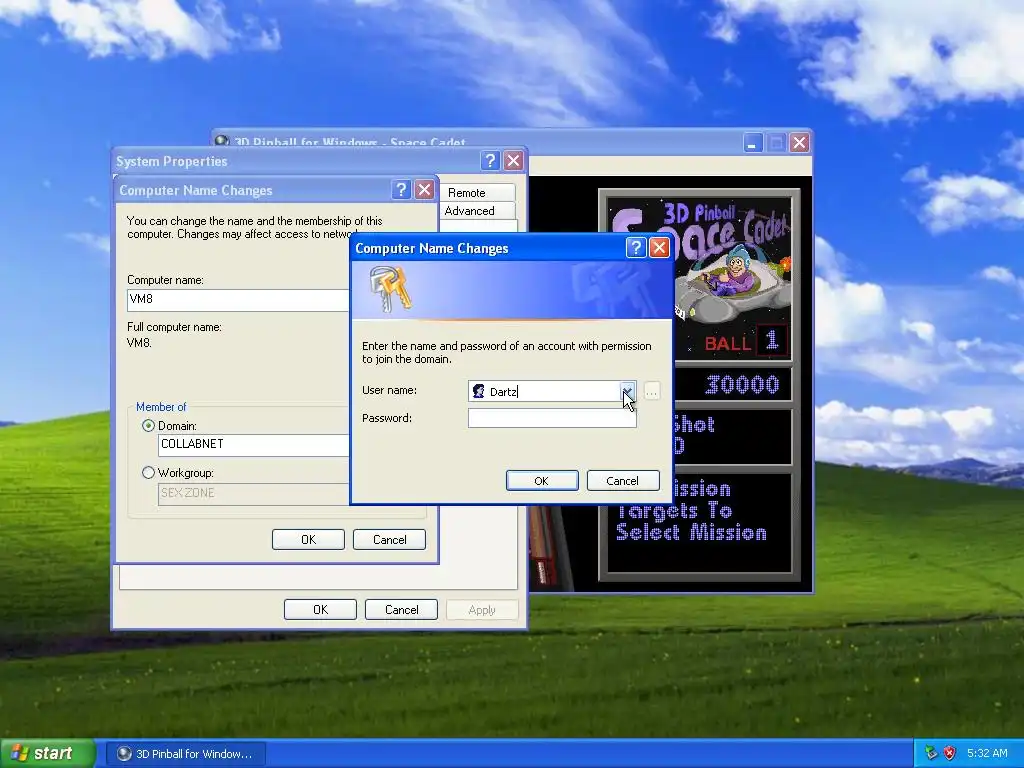
Task: Open the browse button next to the User name field
Action: point(651,391)
